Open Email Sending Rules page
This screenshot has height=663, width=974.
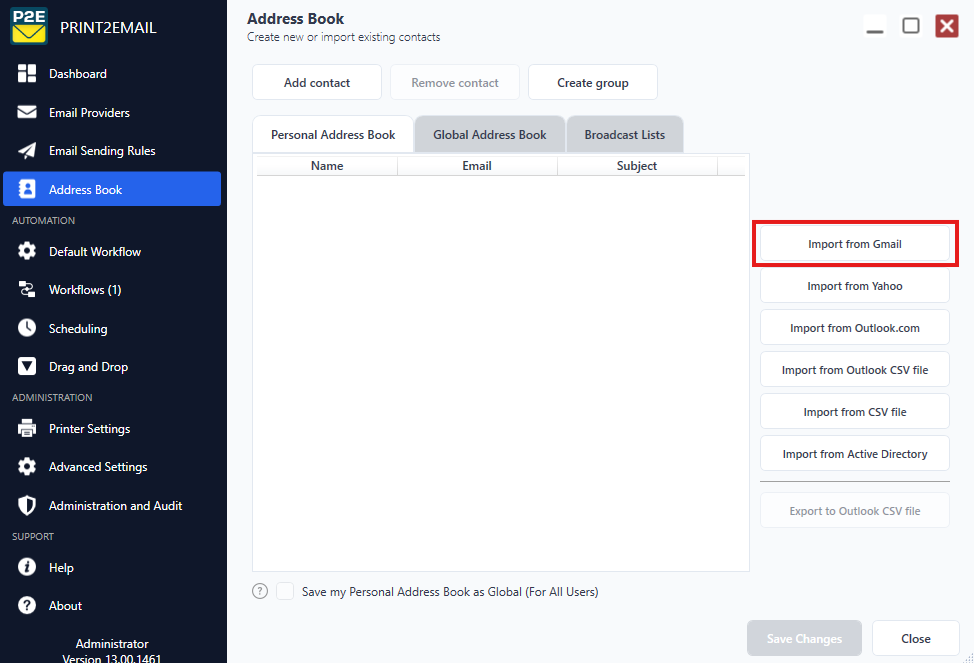112,150
